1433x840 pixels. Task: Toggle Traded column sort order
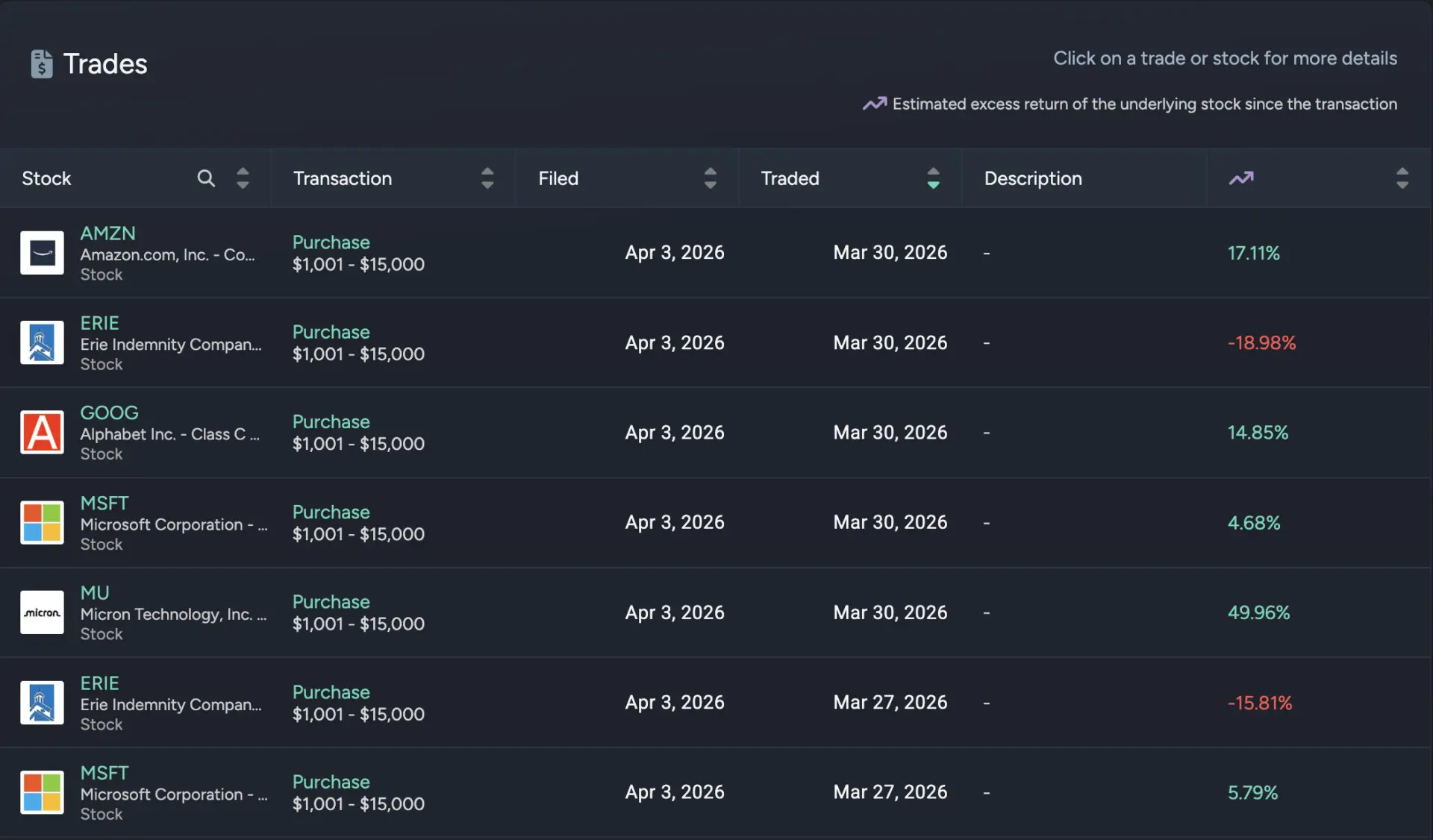[x=933, y=178]
